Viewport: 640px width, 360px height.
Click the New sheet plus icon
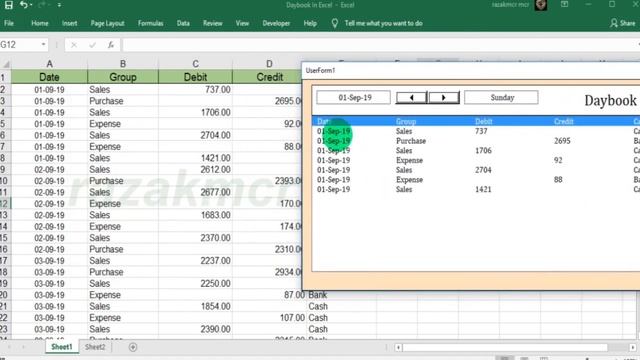(x=133, y=347)
